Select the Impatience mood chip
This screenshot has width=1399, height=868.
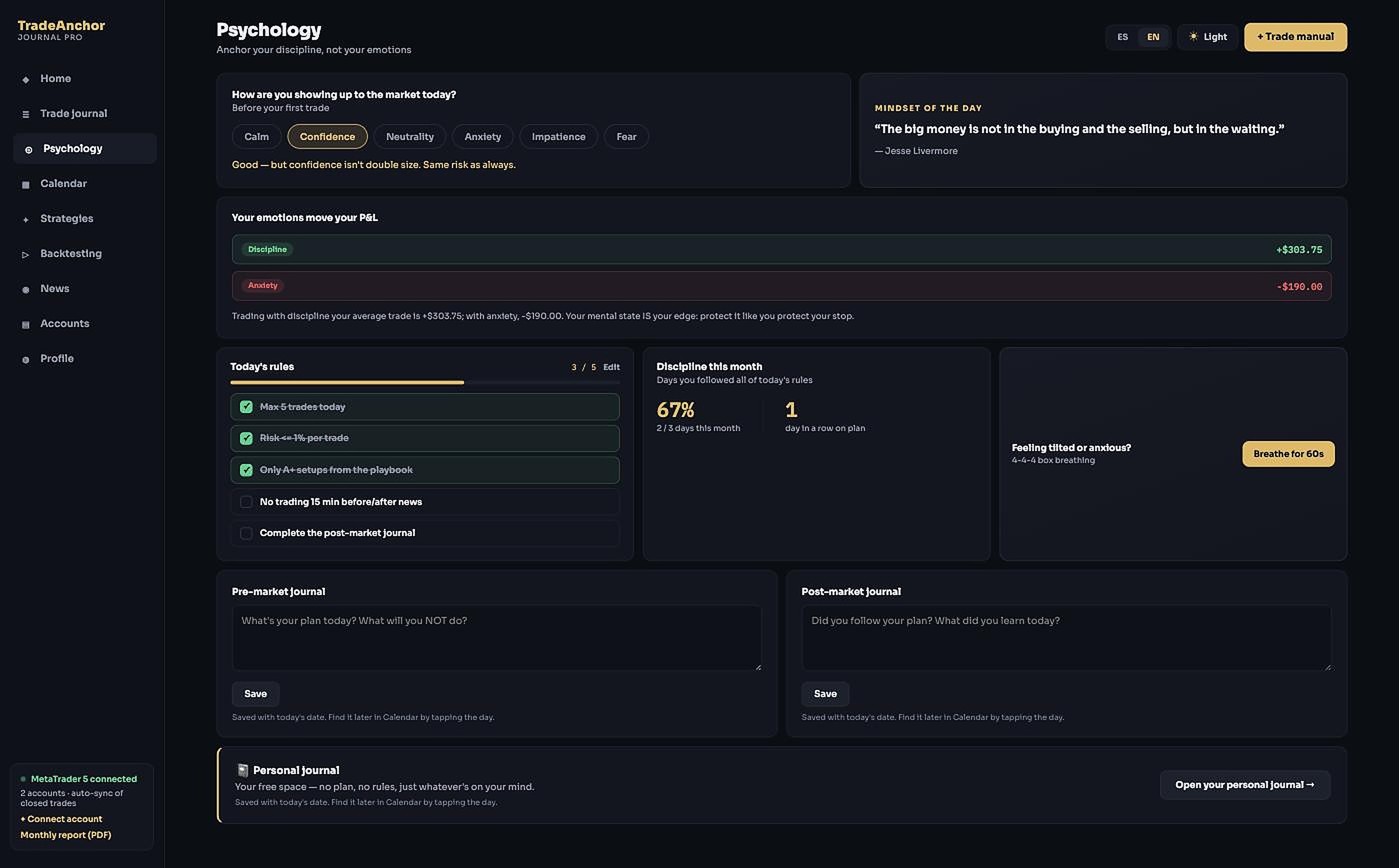point(558,136)
